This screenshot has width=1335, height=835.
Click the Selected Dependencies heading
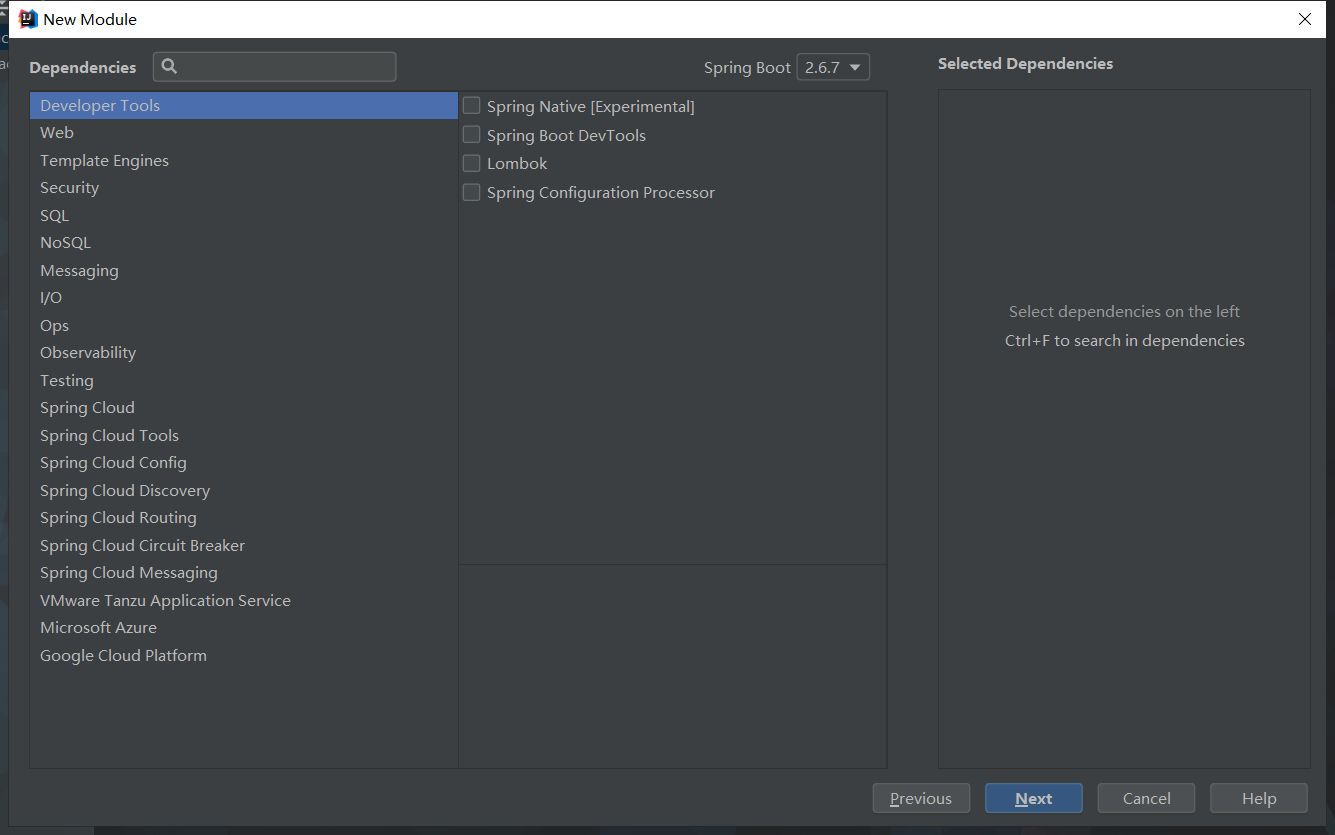1025,63
